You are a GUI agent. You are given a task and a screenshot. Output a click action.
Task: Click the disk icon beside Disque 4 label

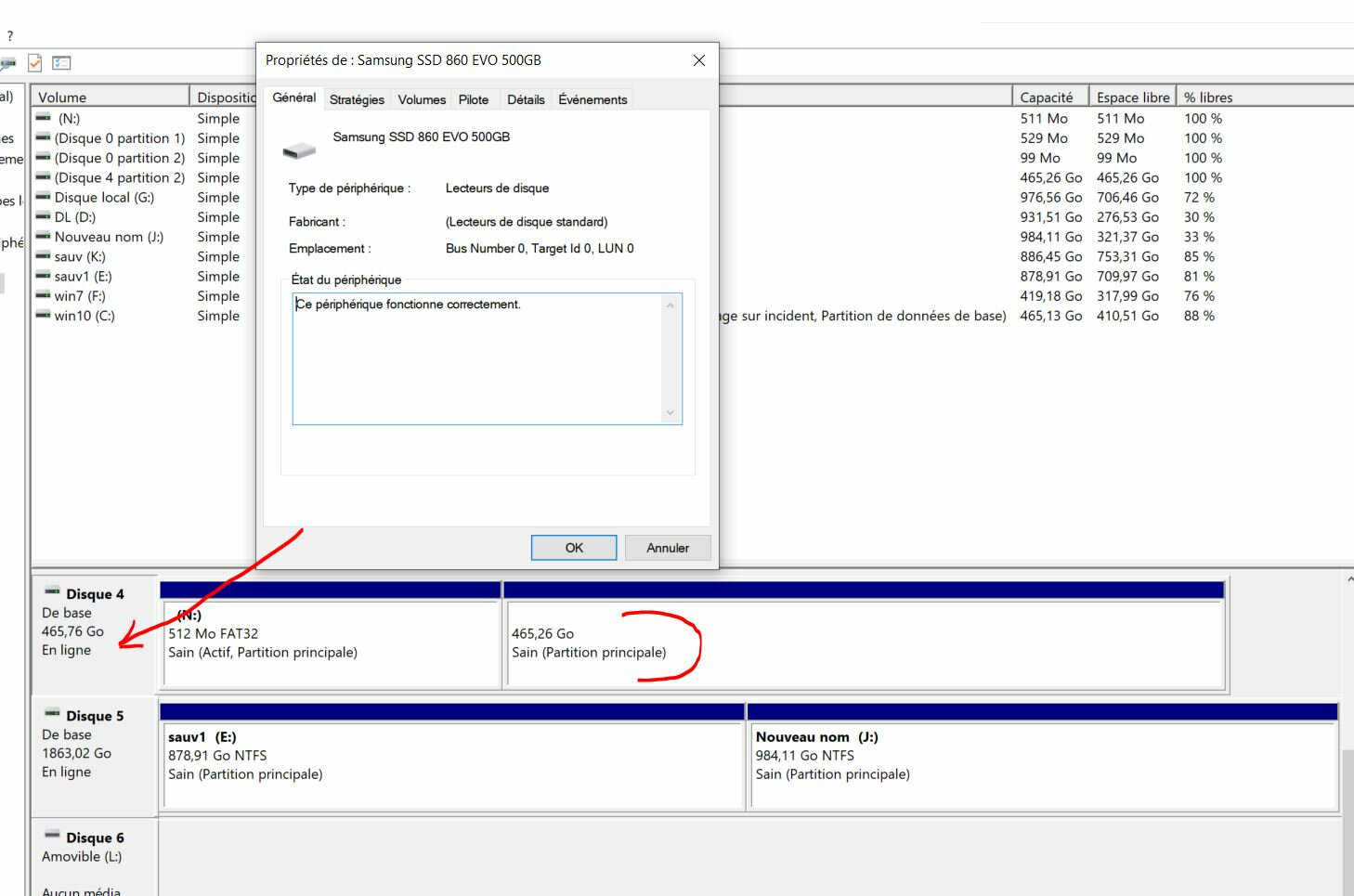52,592
